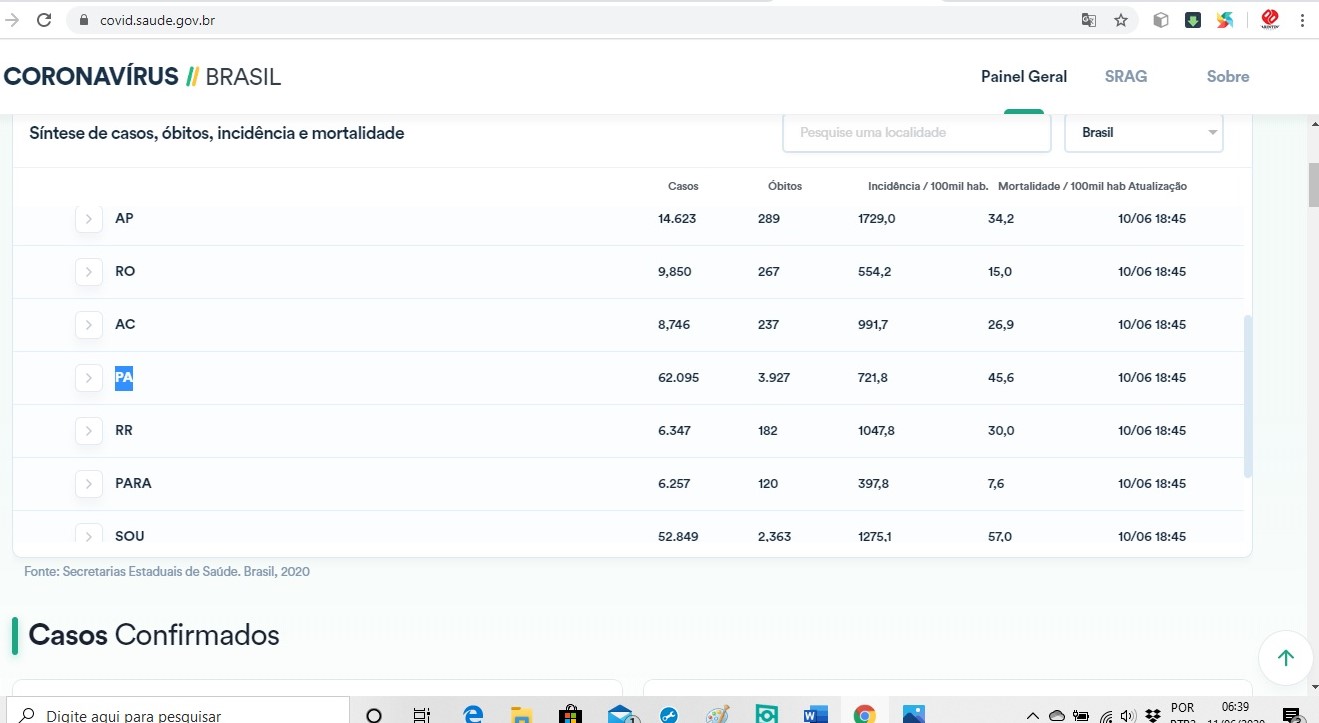Expand the RO state row

[89, 272]
